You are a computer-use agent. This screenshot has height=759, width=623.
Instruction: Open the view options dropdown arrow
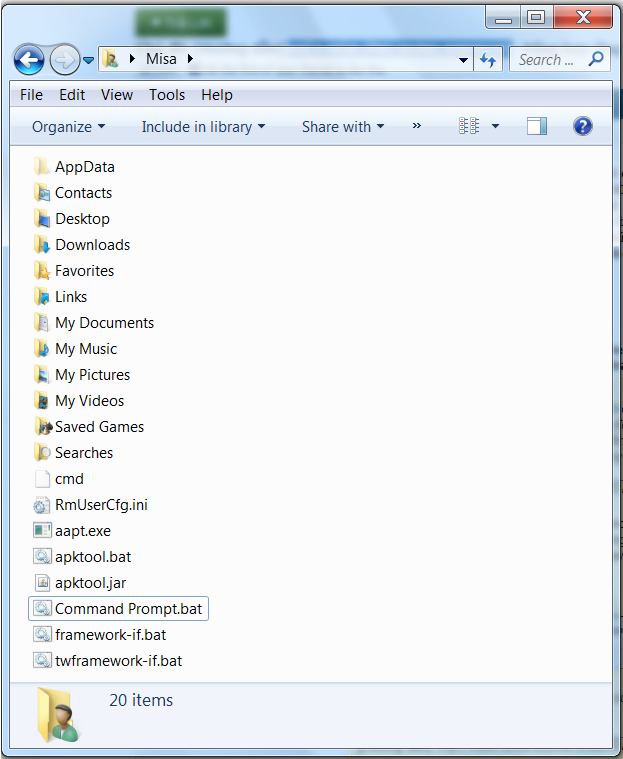click(495, 127)
